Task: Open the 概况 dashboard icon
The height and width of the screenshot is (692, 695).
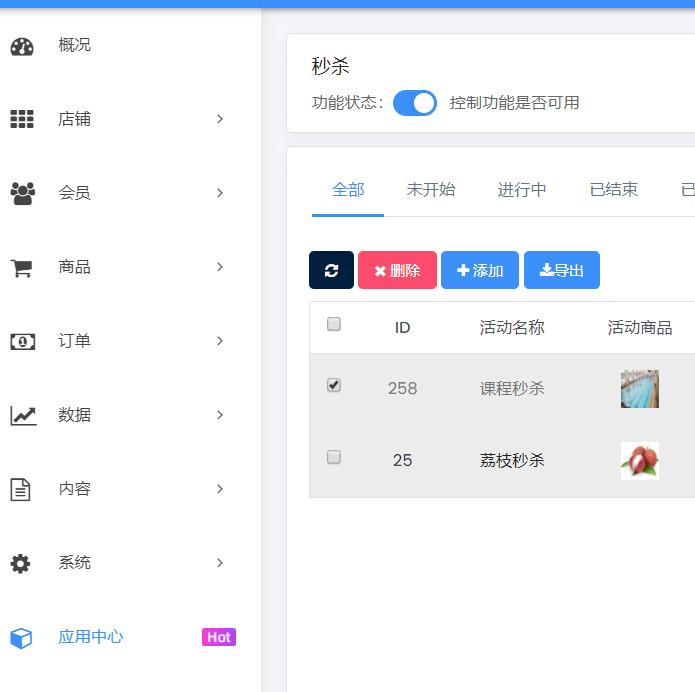Action: click(22, 47)
